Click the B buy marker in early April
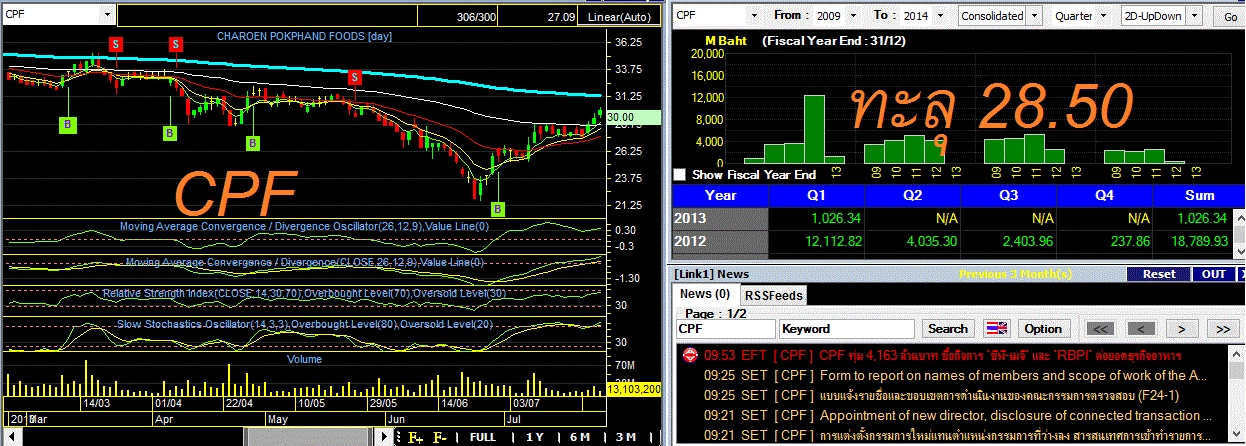The width and height of the screenshot is (1246, 446). pos(170,132)
